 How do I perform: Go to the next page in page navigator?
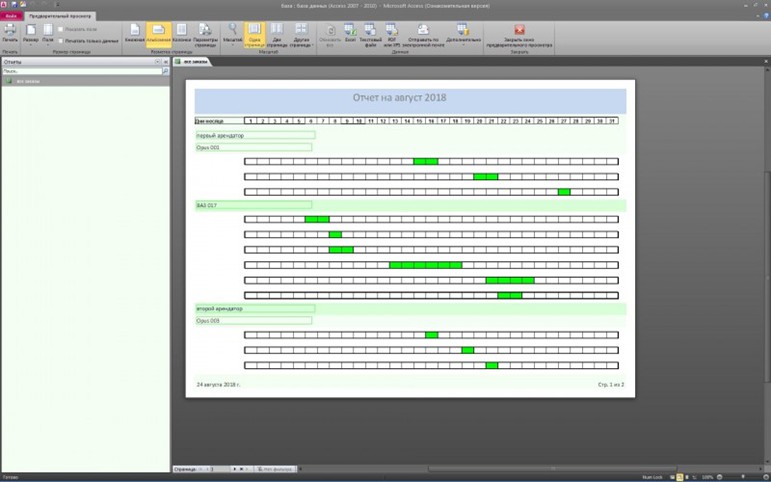click(x=235, y=469)
